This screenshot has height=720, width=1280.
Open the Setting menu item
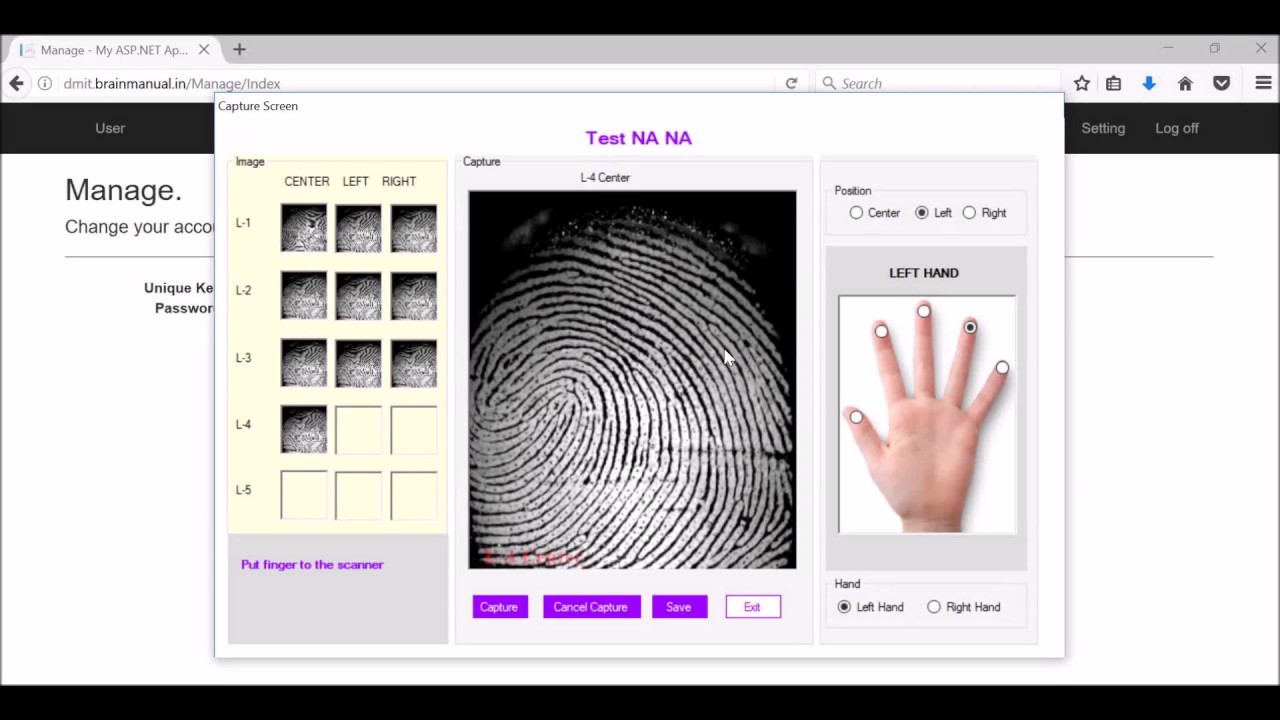[x=1103, y=128]
